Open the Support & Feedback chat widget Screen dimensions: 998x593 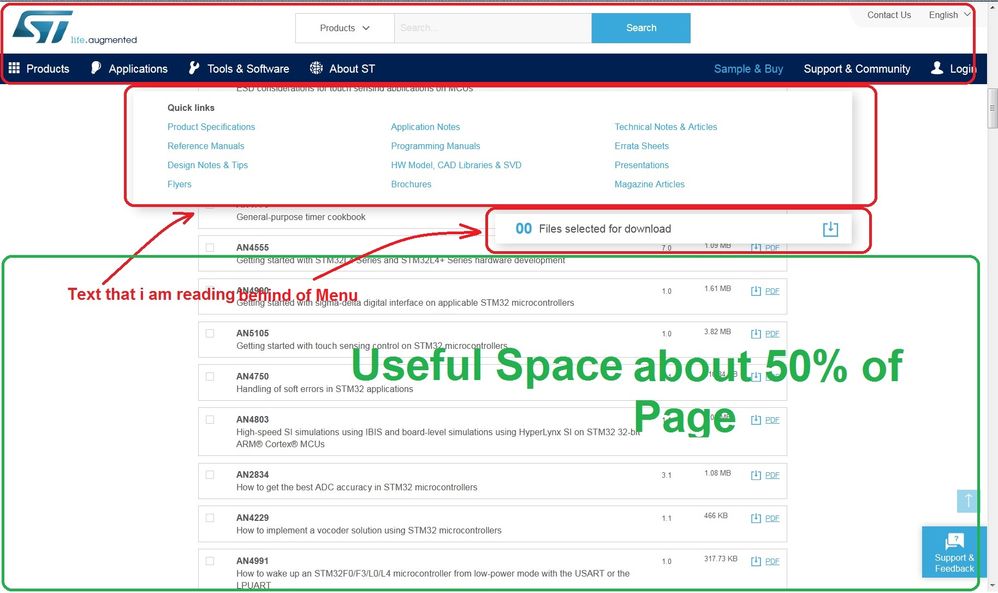954,552
